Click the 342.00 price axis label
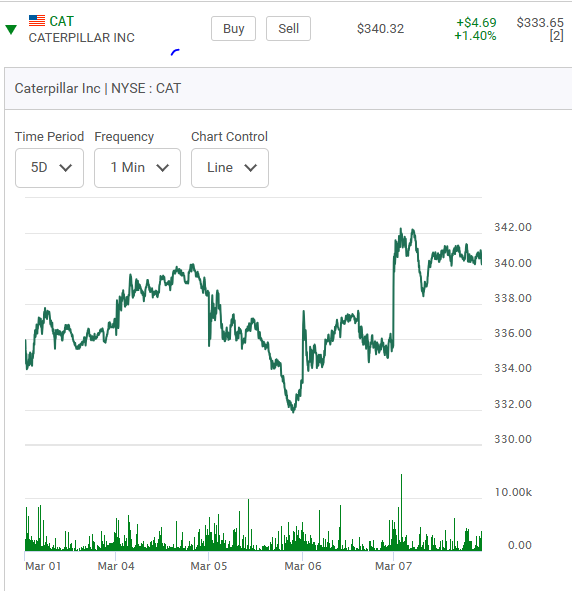Viewport: 572px width, 591px height. [x=513, y=227]
